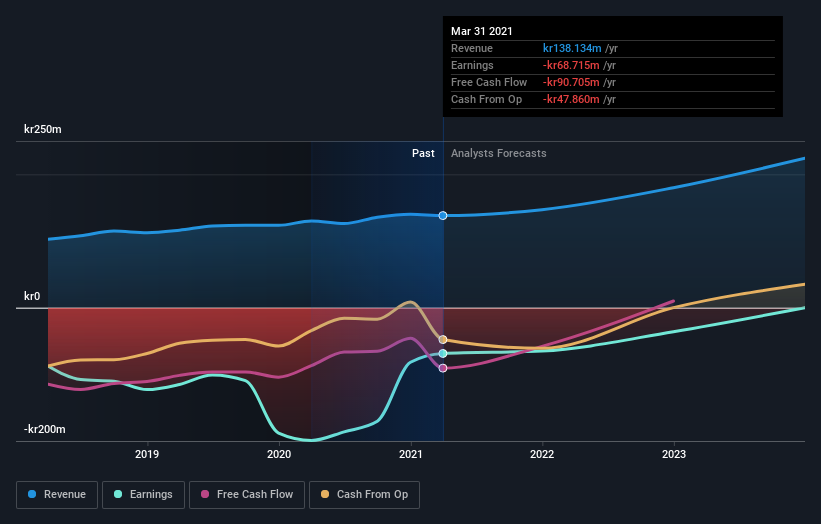Click the -kr47.860m cash from op value
The width and height of the screenshot is (821, 524).
(x=571, y=99)
